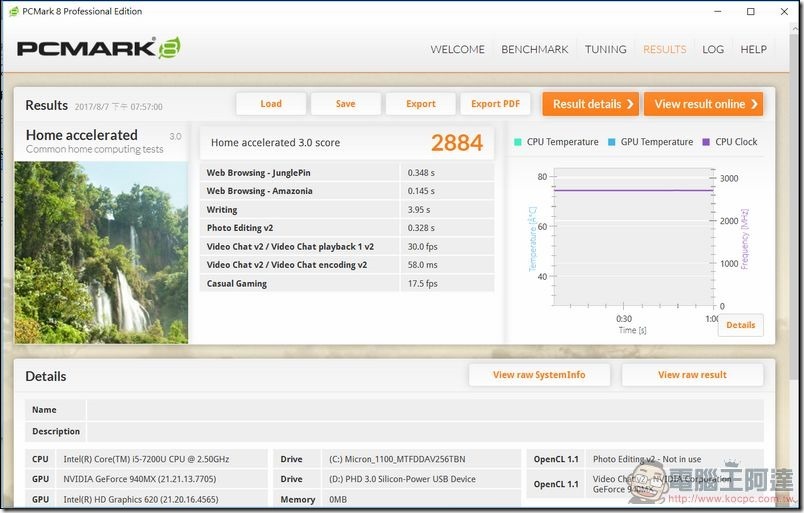Click the results timestamp 2017/8/7
The width and height of the screenshot is (804, 513).
pos(118,107)
